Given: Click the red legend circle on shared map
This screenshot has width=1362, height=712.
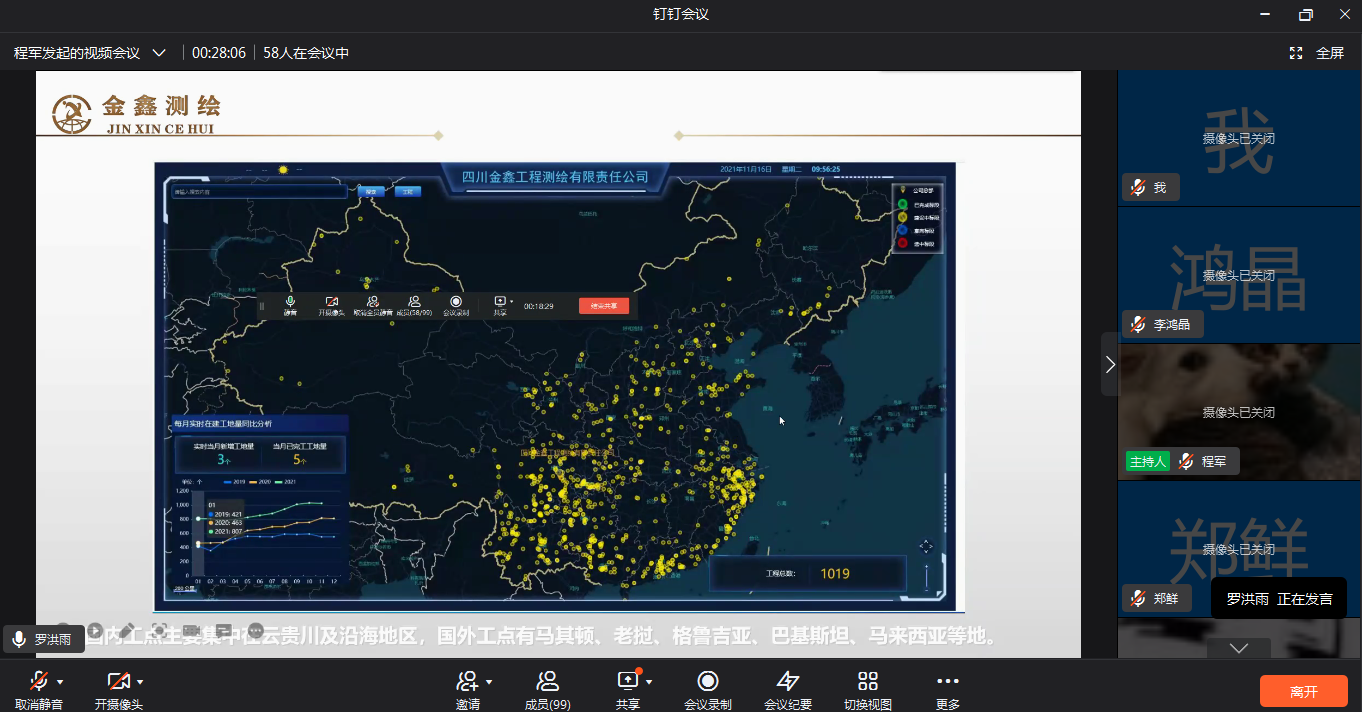Looking at the screenshot, I should (x=903, y=243).
